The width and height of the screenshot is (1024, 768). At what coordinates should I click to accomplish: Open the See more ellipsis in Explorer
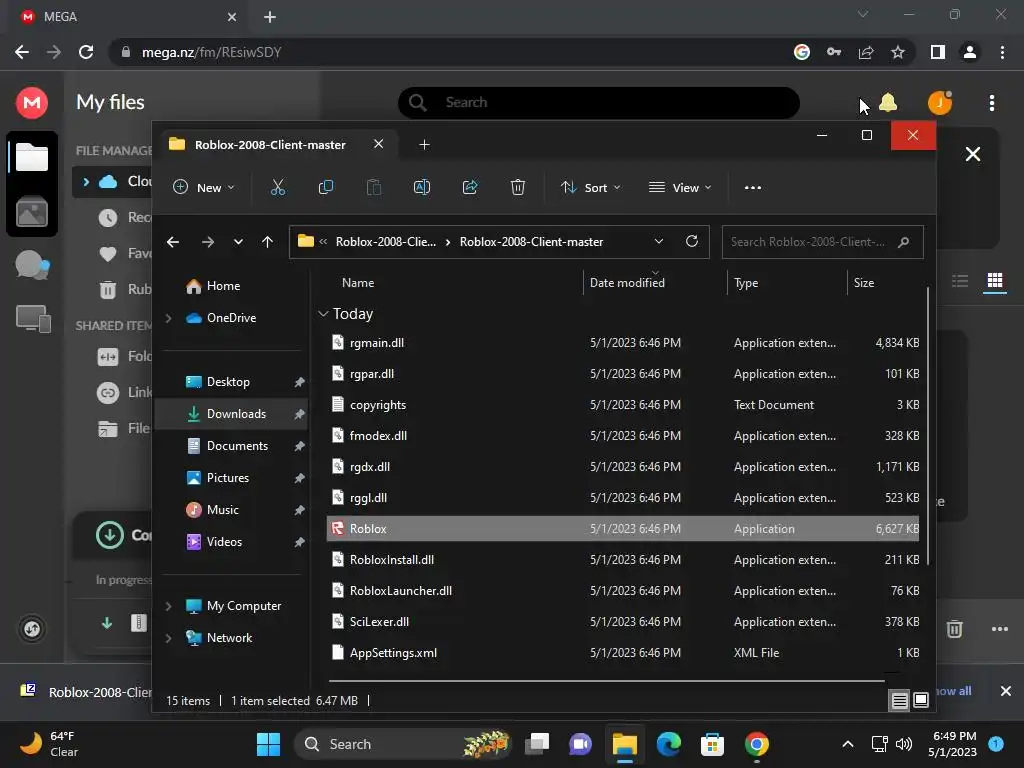752,187
